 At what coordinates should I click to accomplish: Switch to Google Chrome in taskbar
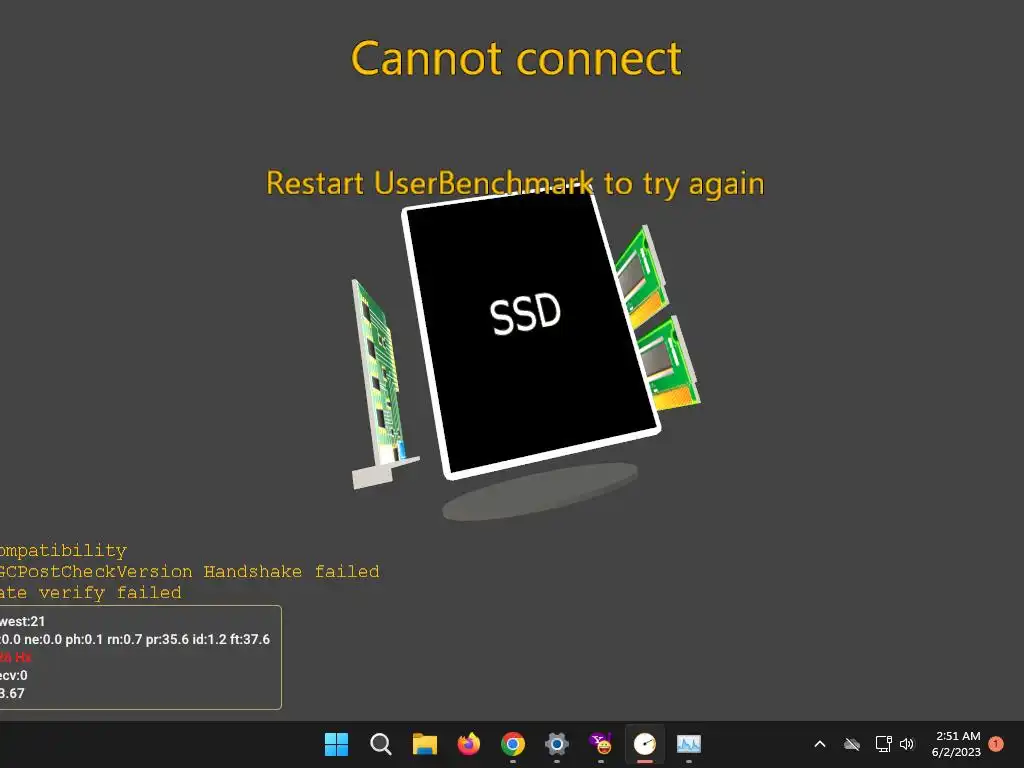513,744
